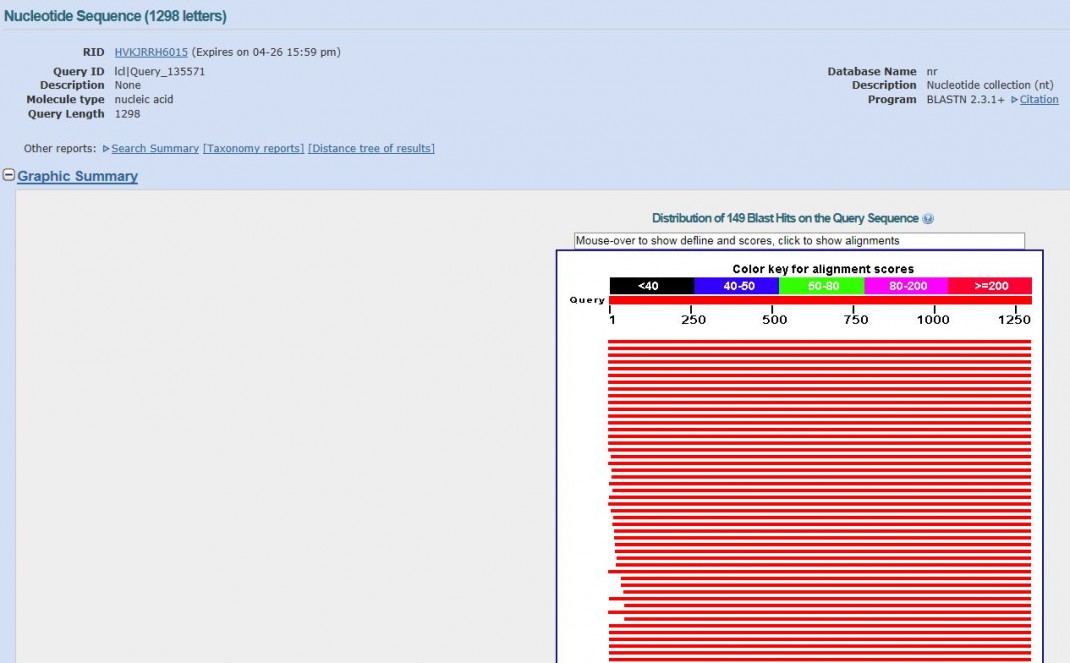Collapse the Graphic Summary section with minus icon
This screenshot has height=663, width=1070.
[9, 176]
